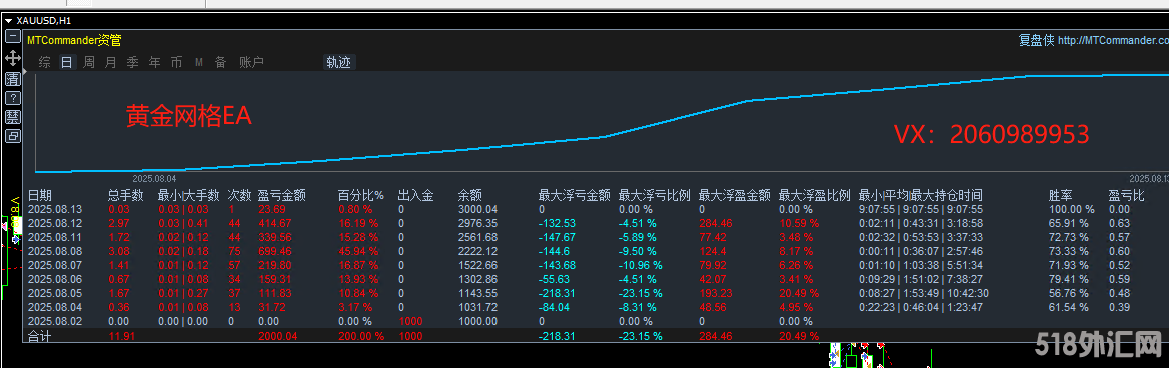Click the 2025.08.04 date label under the chart
Viewport: 1169px width, 368px height.
pyautogui.click(x=154, y=179)
